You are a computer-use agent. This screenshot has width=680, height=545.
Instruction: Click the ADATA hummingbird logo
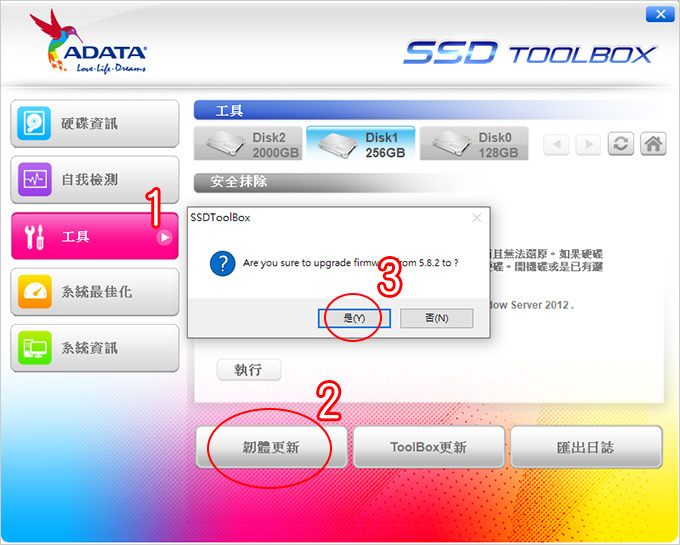click(x=88, y=42)
